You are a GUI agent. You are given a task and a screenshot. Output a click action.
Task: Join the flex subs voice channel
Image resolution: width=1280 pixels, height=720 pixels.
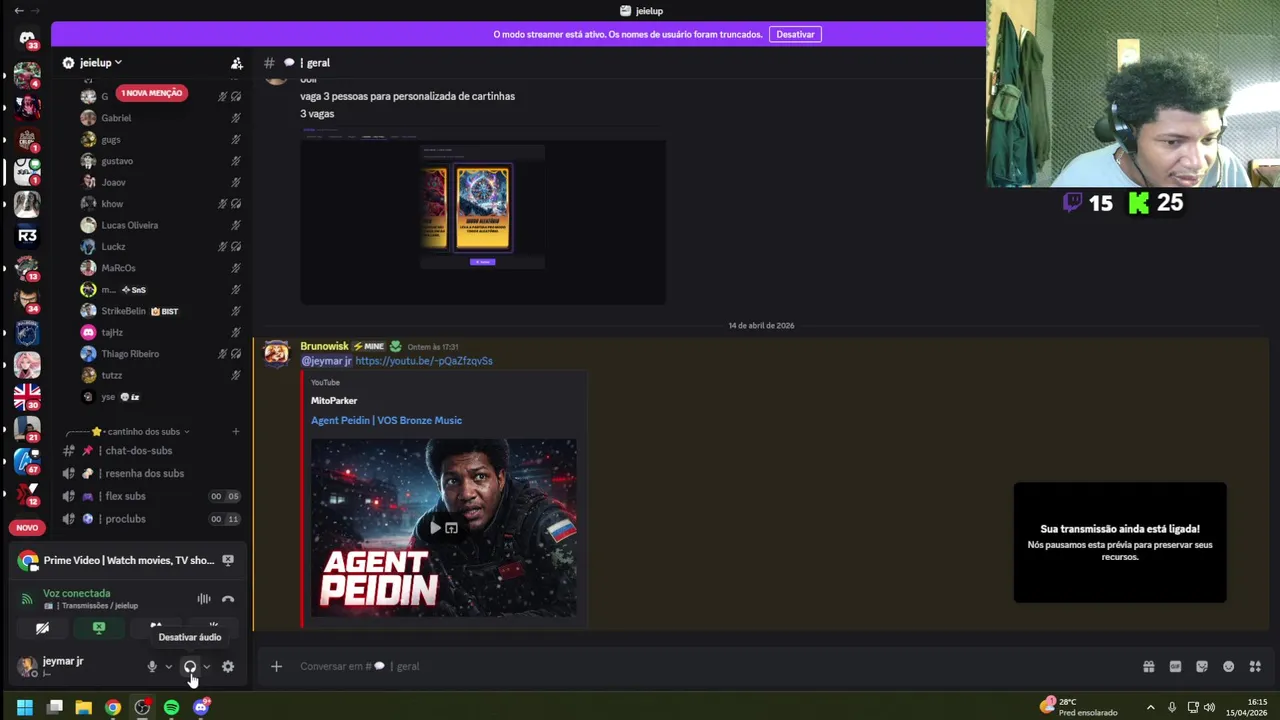[x=150, y=496]
